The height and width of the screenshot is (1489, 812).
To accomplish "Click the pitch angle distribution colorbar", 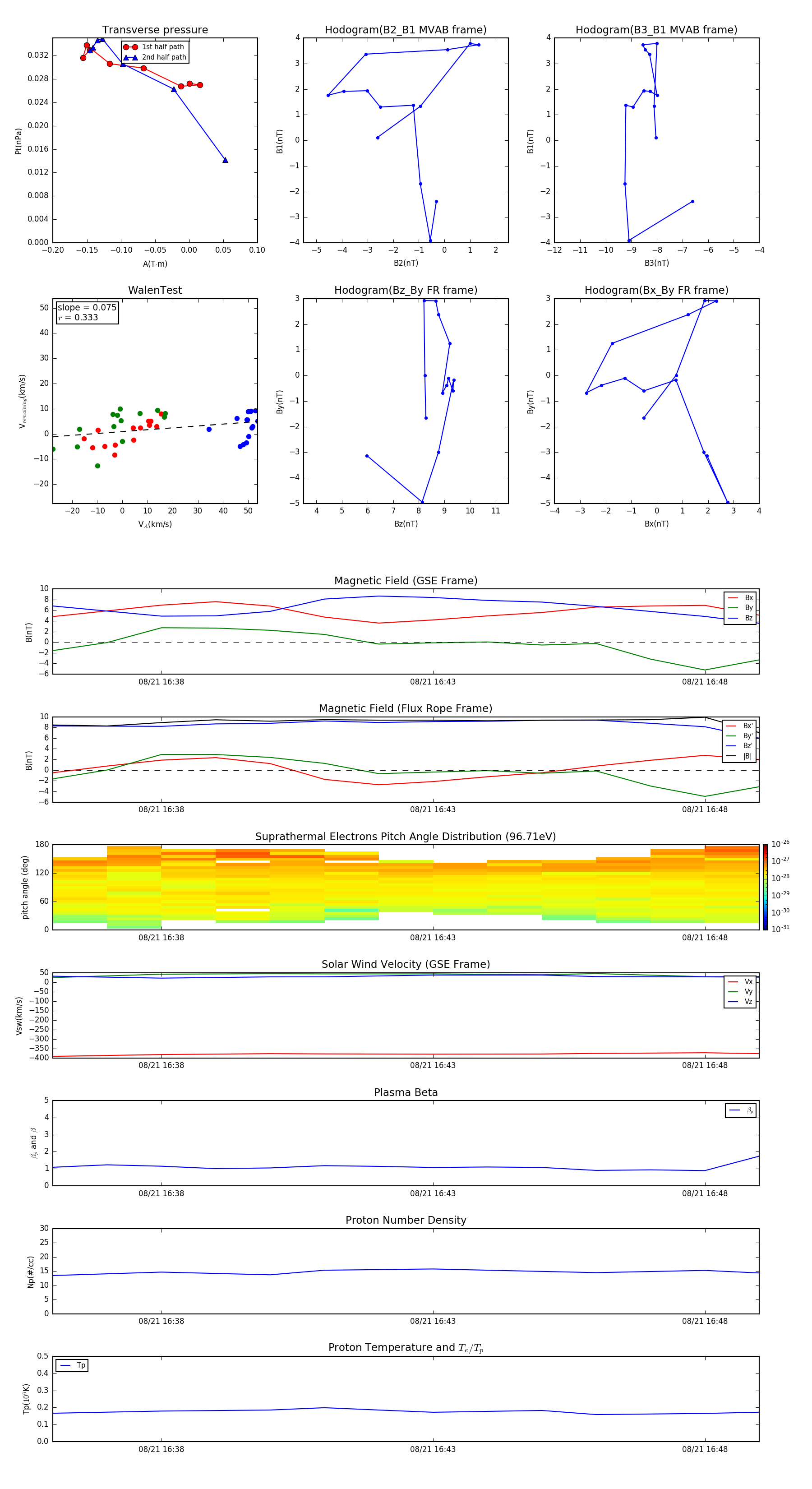I will 765,887.
